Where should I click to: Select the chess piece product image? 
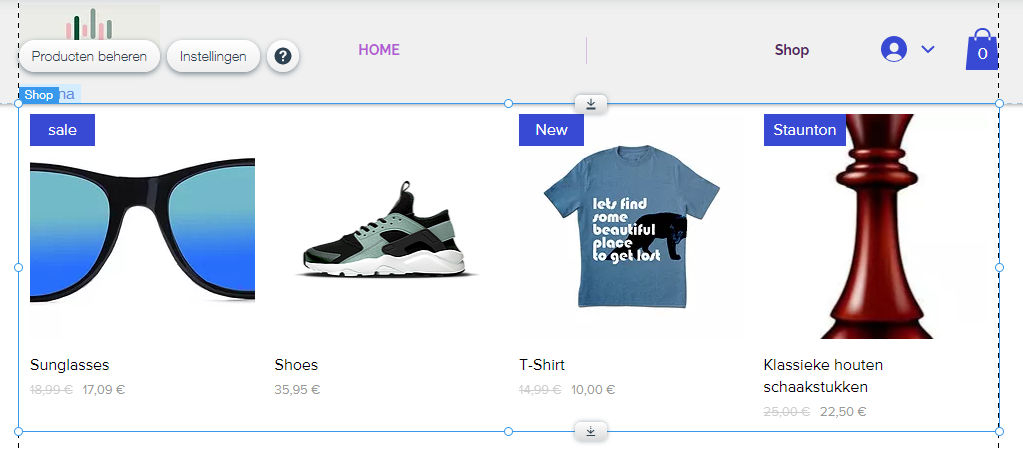click(876, 226)
